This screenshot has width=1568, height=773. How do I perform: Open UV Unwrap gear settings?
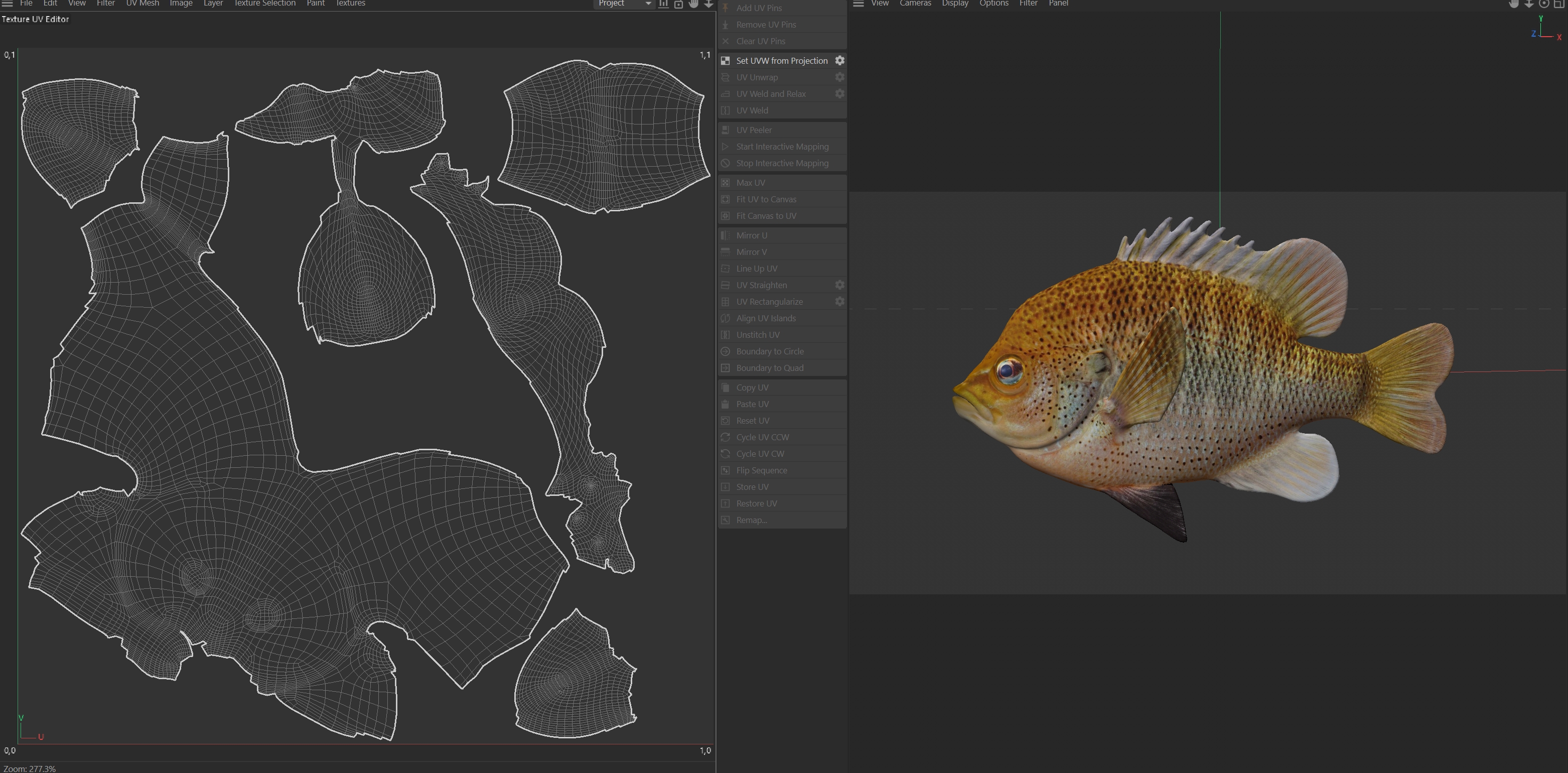coord(839,77)
